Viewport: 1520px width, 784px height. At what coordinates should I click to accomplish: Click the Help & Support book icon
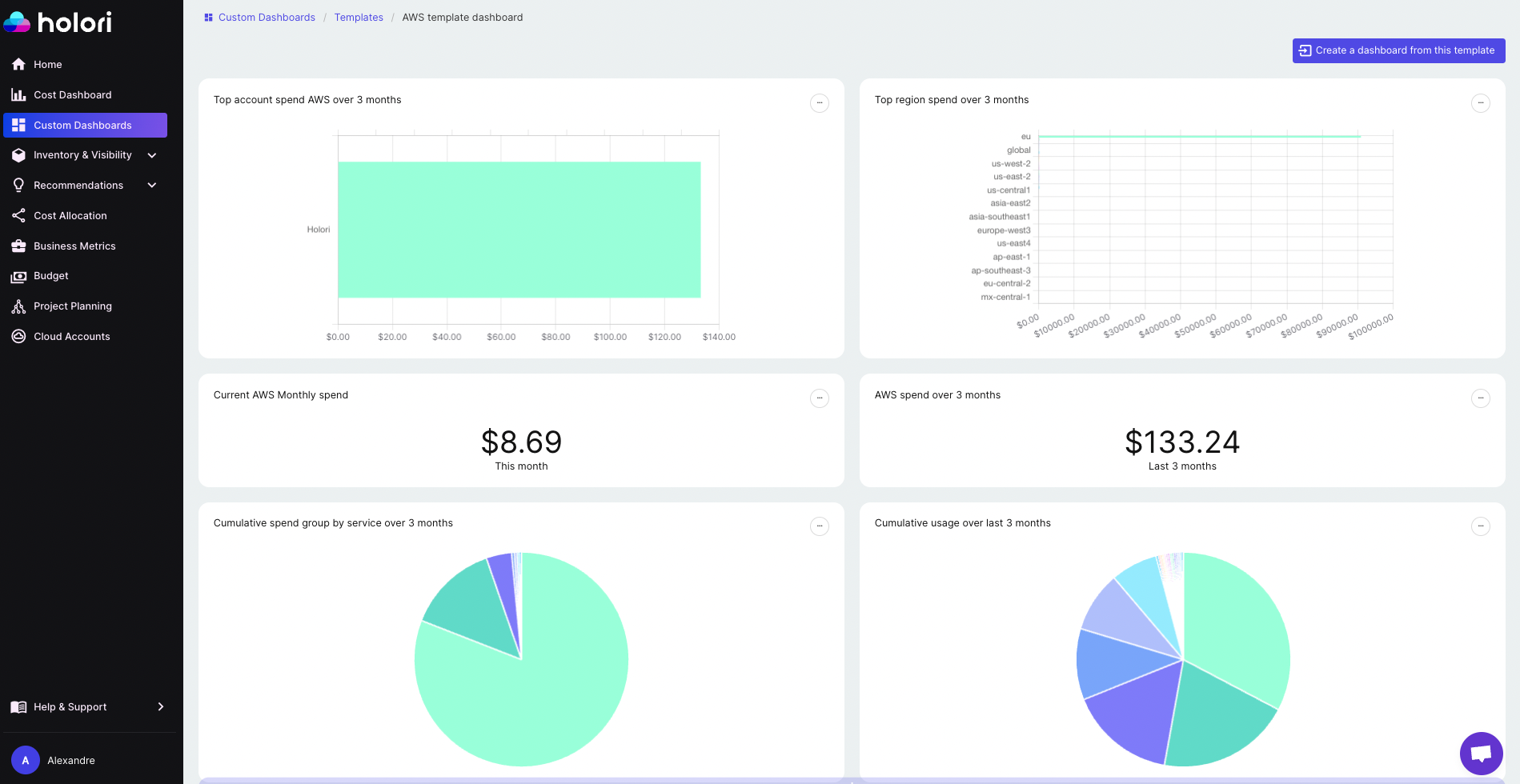(18, 707)
